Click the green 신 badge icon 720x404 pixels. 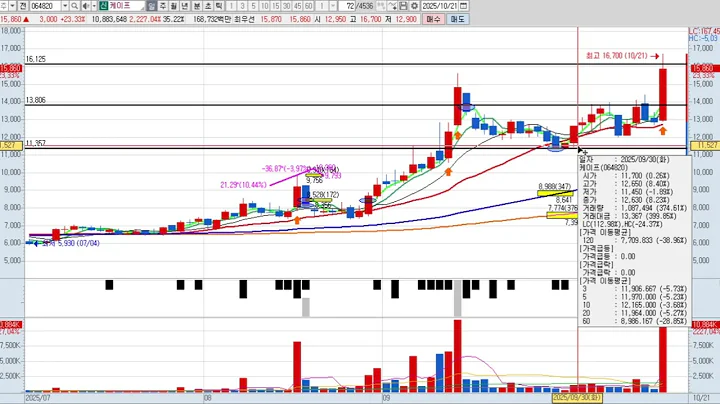(103, 6)
